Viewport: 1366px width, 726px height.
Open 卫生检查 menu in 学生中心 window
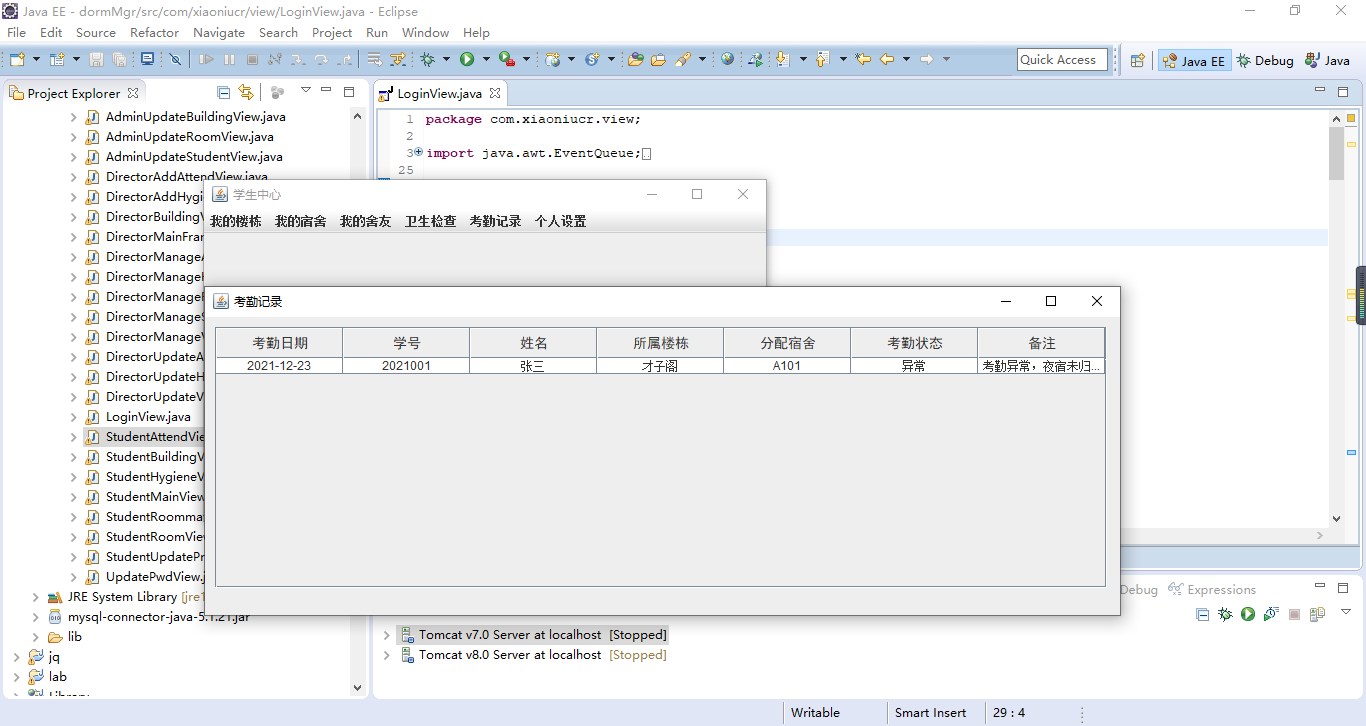(430, 221)
